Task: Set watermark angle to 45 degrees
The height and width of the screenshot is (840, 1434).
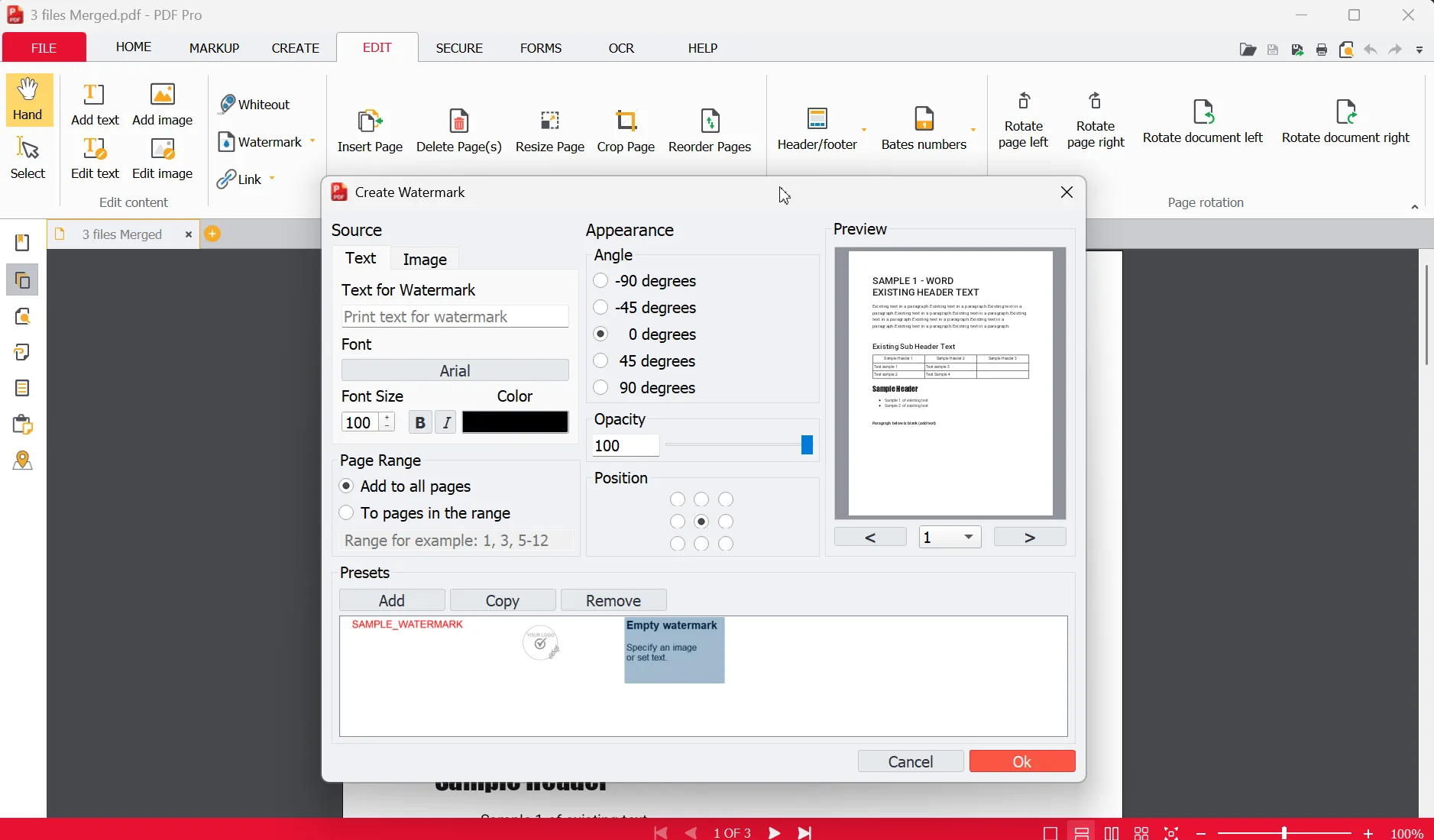Action: (x=601, y=361)
